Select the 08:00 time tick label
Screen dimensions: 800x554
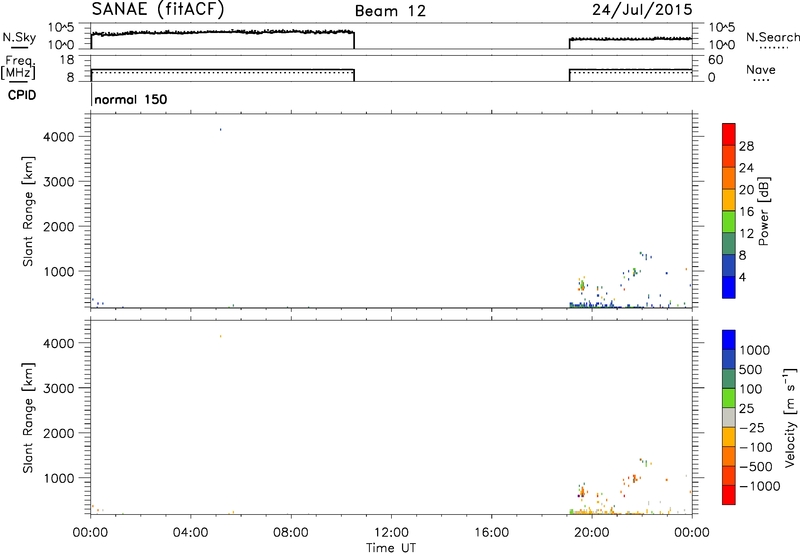291,533
